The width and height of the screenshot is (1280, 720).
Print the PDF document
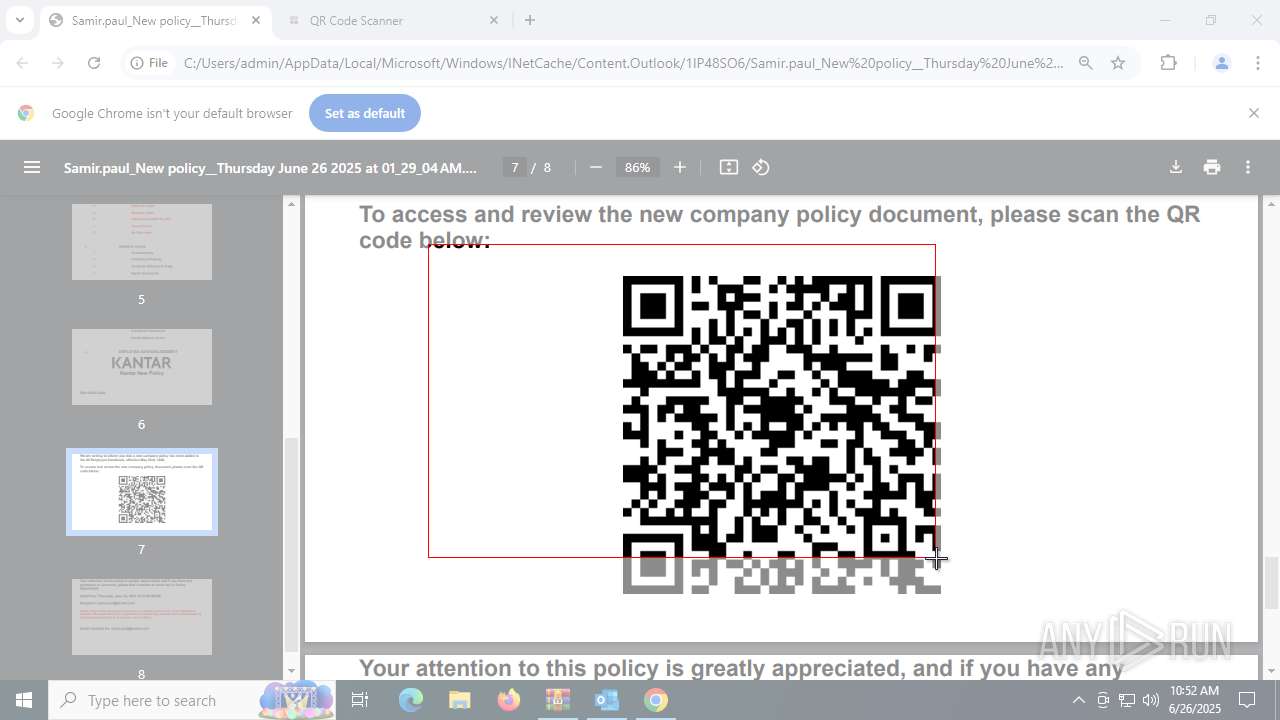click(1212, 167)
